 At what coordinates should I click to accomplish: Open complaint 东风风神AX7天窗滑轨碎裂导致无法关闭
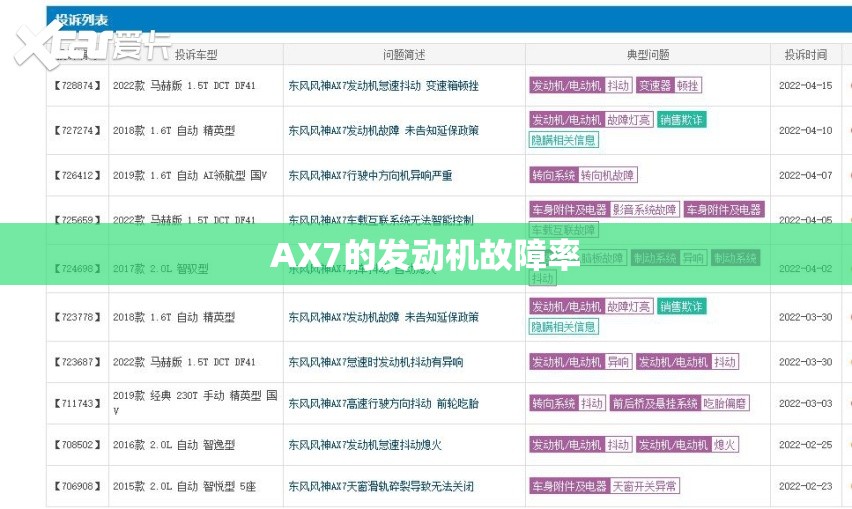coord(380,486)
